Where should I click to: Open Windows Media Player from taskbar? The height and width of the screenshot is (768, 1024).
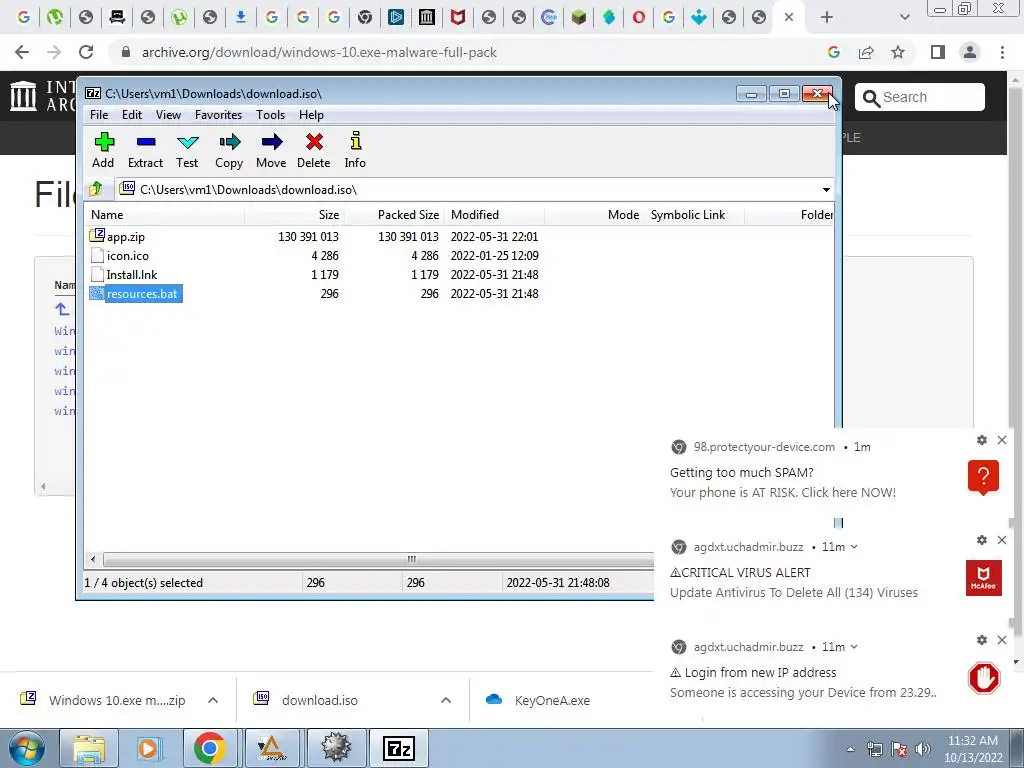(148, 748)
